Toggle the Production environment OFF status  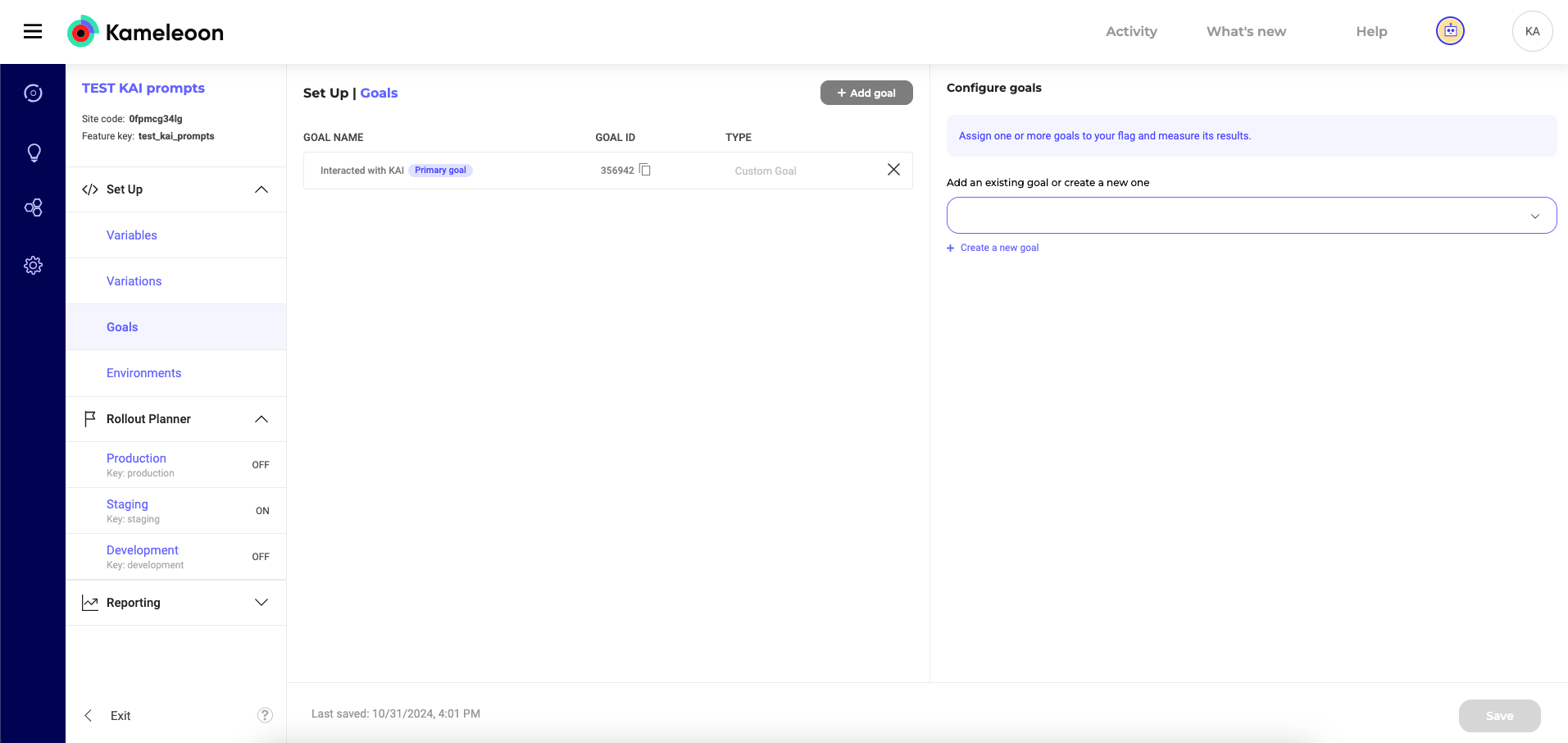coord(261,465)
